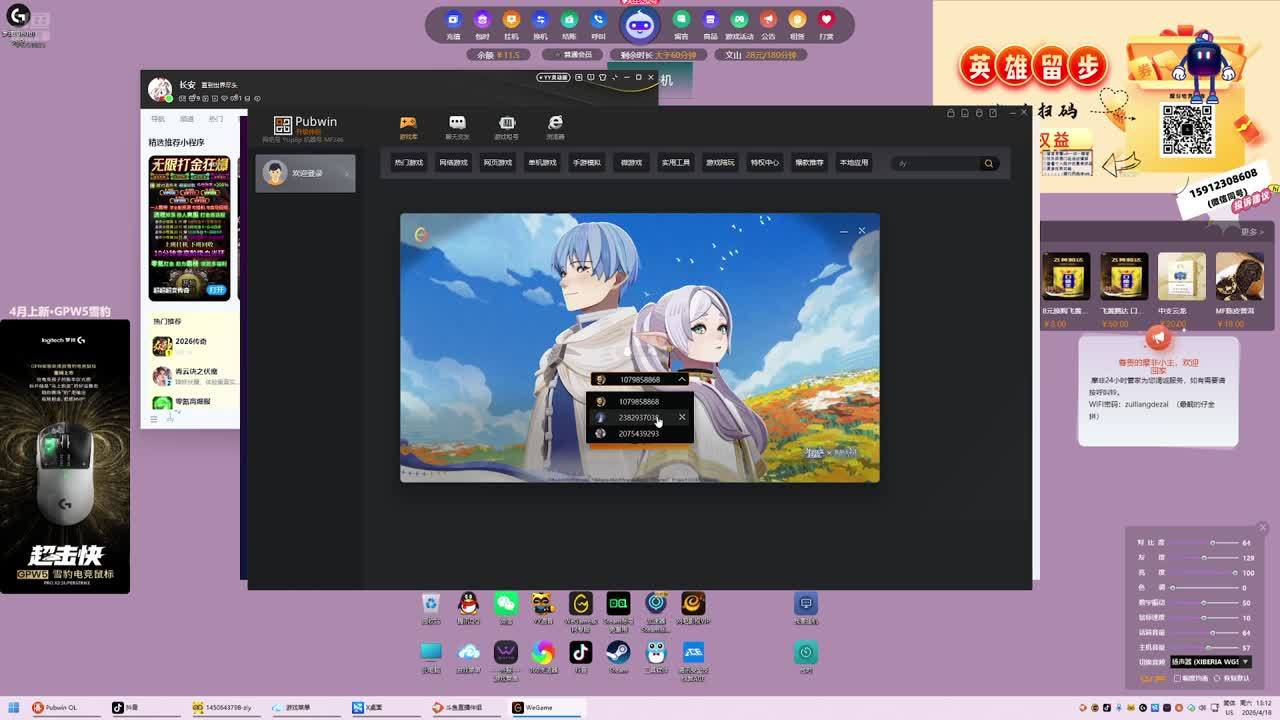
Task: Open the Recycle Bin on desktop
Action: click(x=430, y=604)
